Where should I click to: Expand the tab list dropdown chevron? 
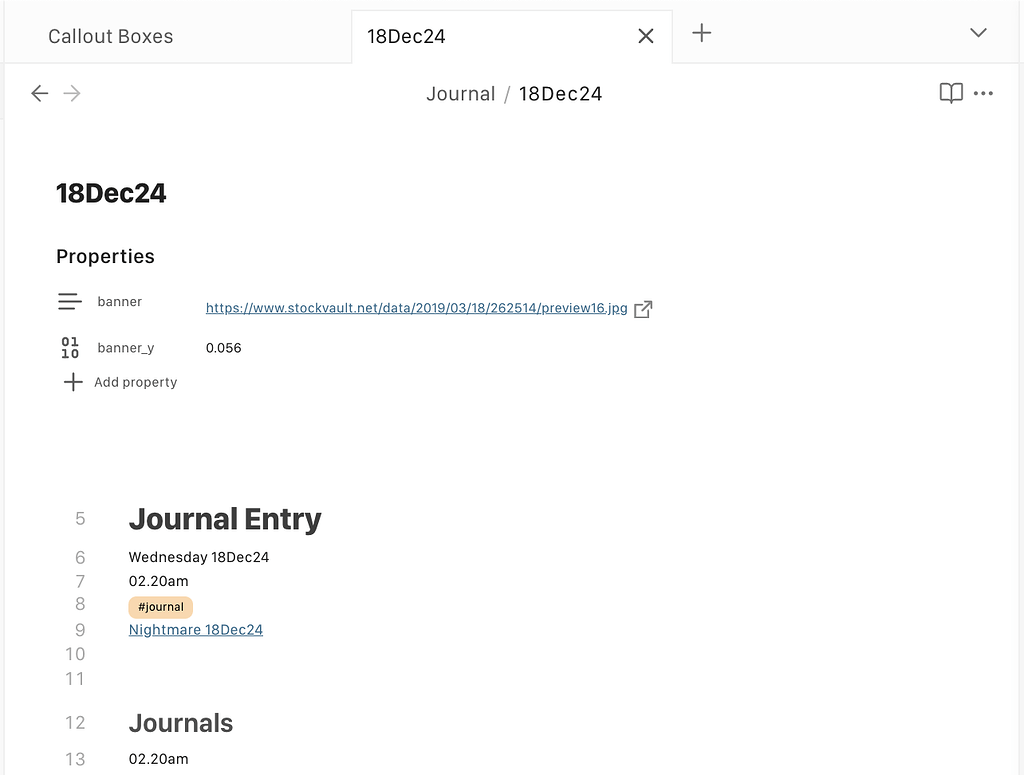tap(978, 33)
